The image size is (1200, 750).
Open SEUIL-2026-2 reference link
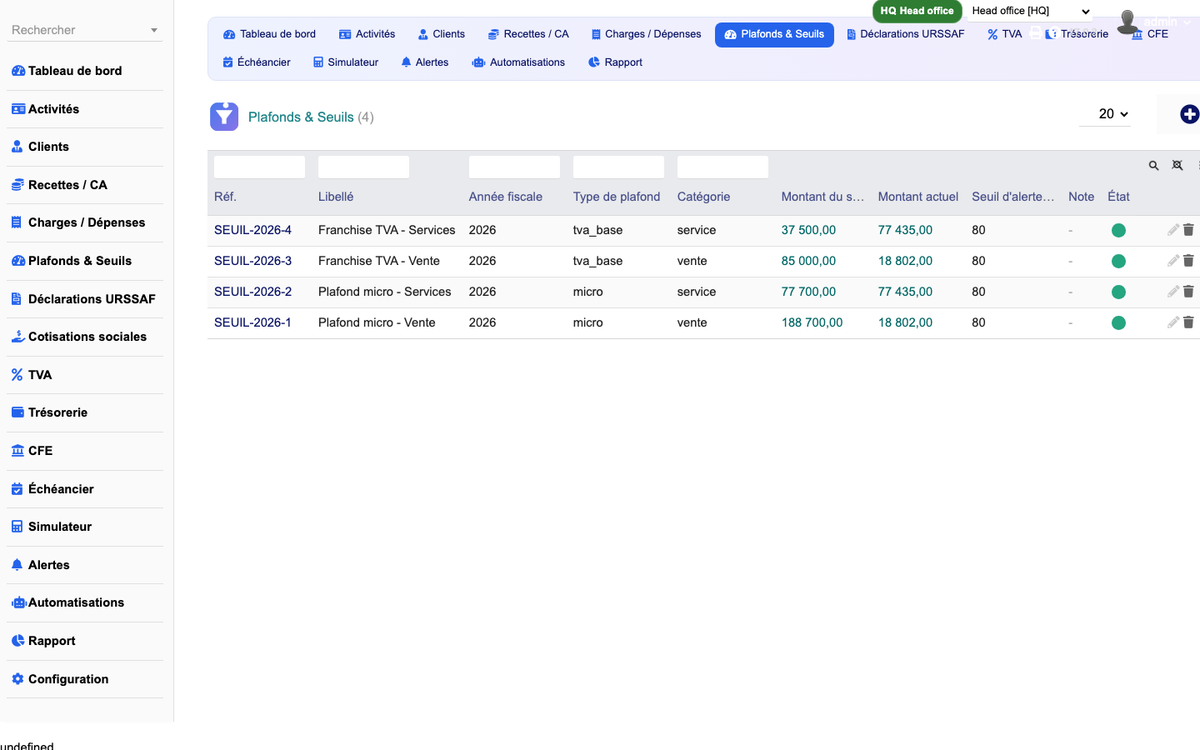(x=253, y=292)
